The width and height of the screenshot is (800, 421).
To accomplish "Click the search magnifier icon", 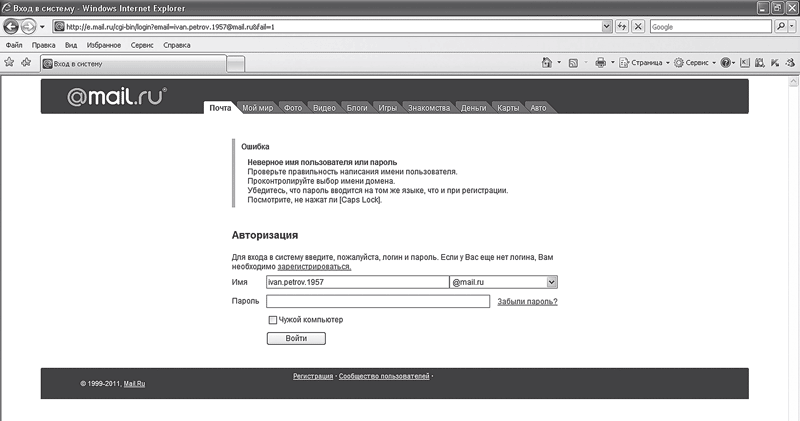I will [x=780, y=27].
